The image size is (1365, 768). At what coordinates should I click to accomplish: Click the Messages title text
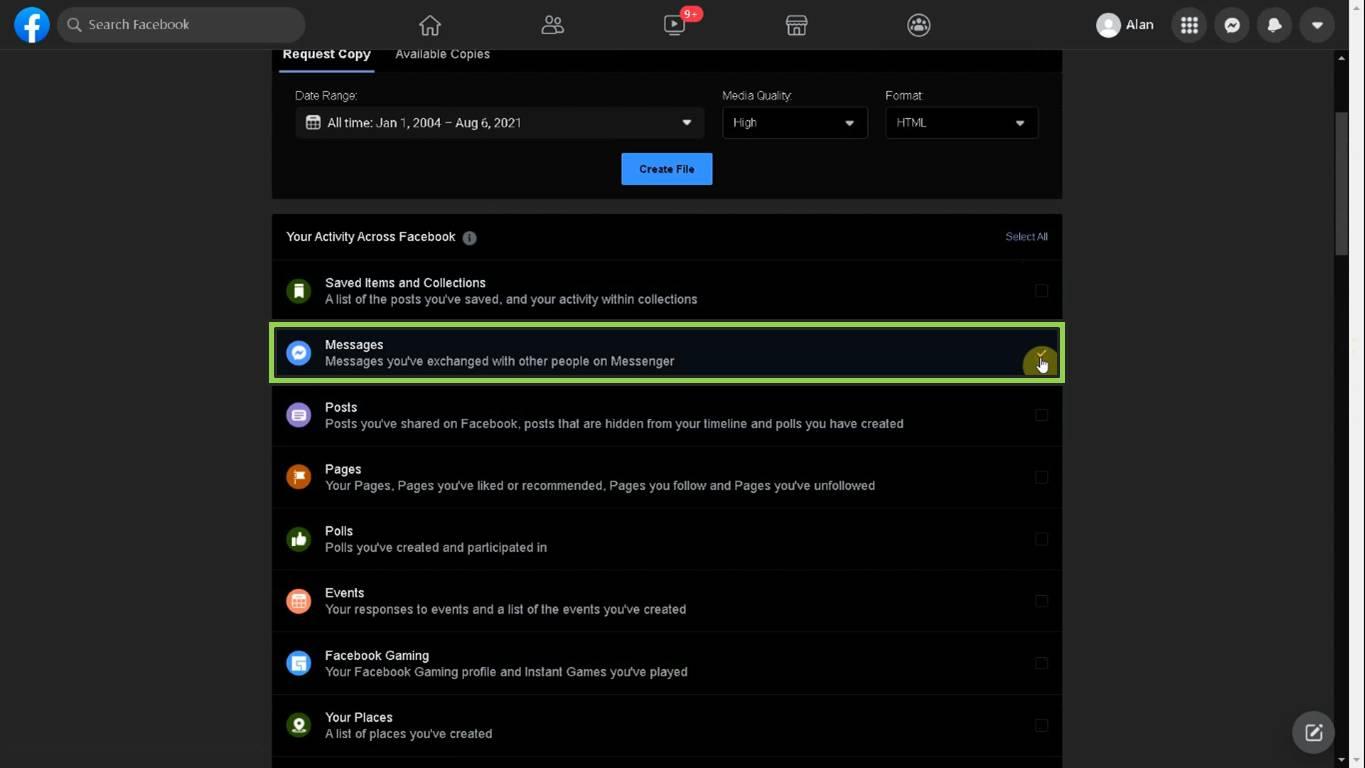click(x=354, y=345)
